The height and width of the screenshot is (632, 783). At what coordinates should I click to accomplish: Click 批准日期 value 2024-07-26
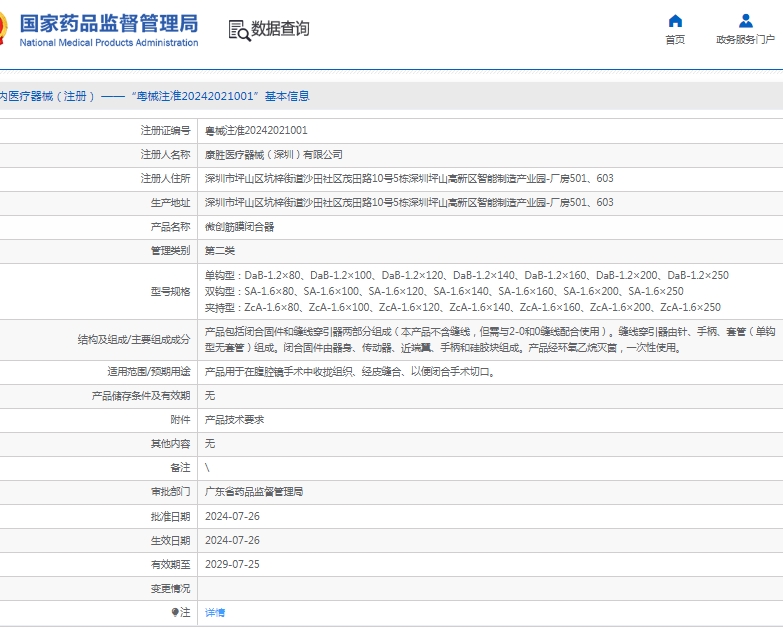pyautogui.click(x=232, y=516)
